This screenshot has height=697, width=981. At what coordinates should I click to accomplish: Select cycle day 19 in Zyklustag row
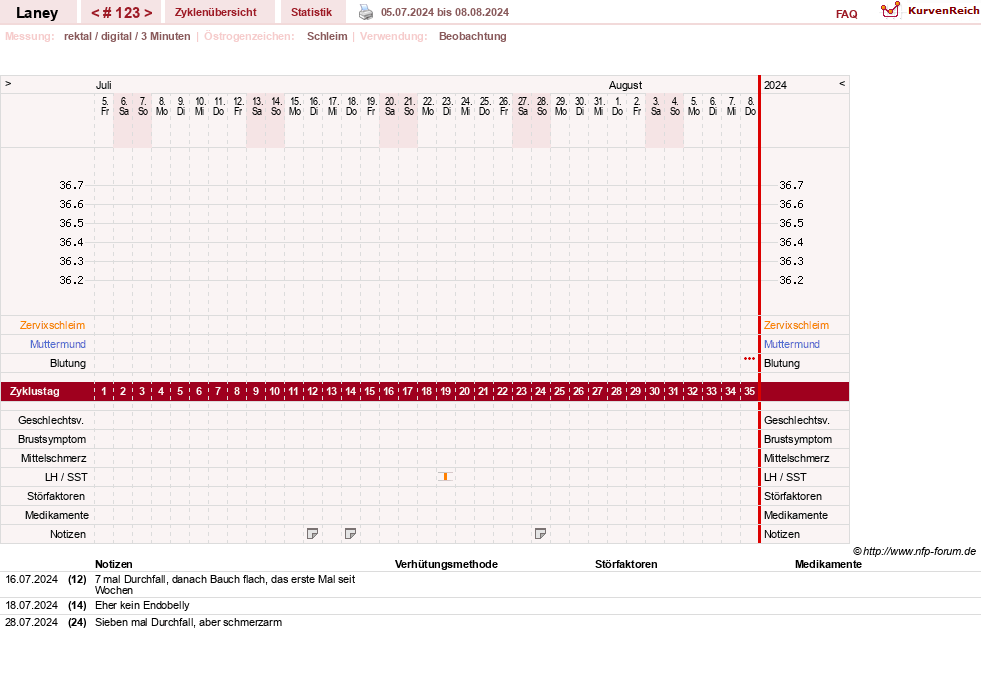coord(445,392)
